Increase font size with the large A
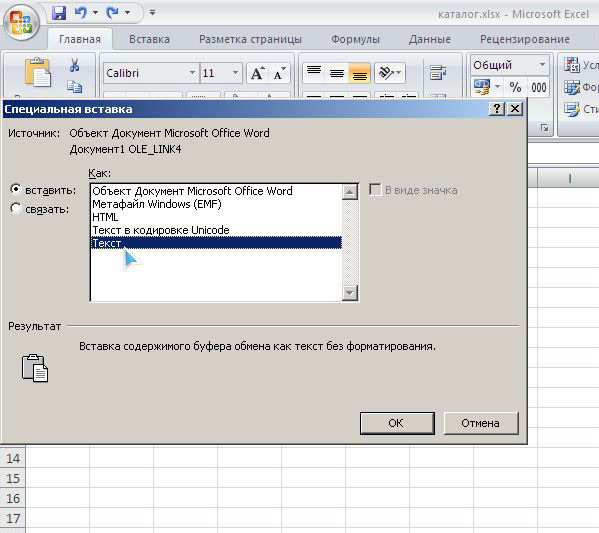Viewport: 599px width, 533px height. 257,73
